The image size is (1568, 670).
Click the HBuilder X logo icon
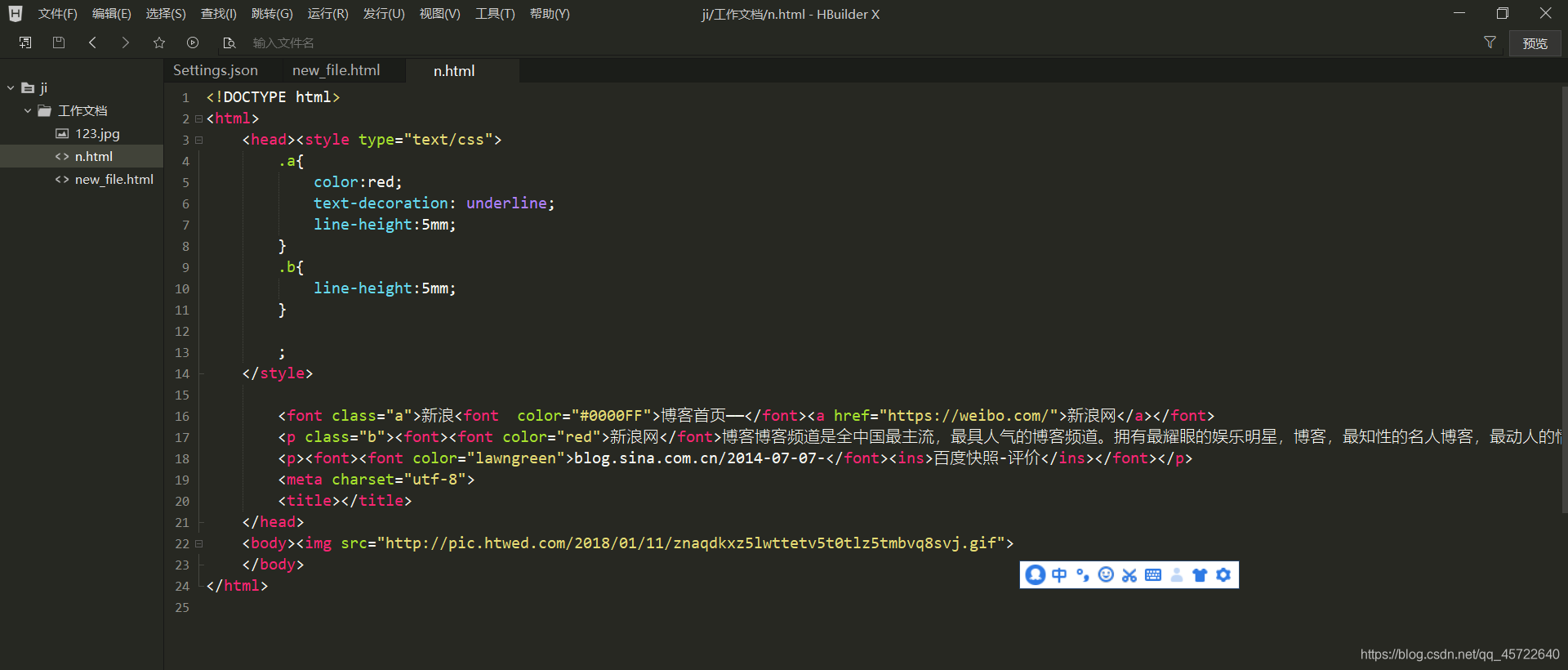pyautogui.click(x=15, y=14)
